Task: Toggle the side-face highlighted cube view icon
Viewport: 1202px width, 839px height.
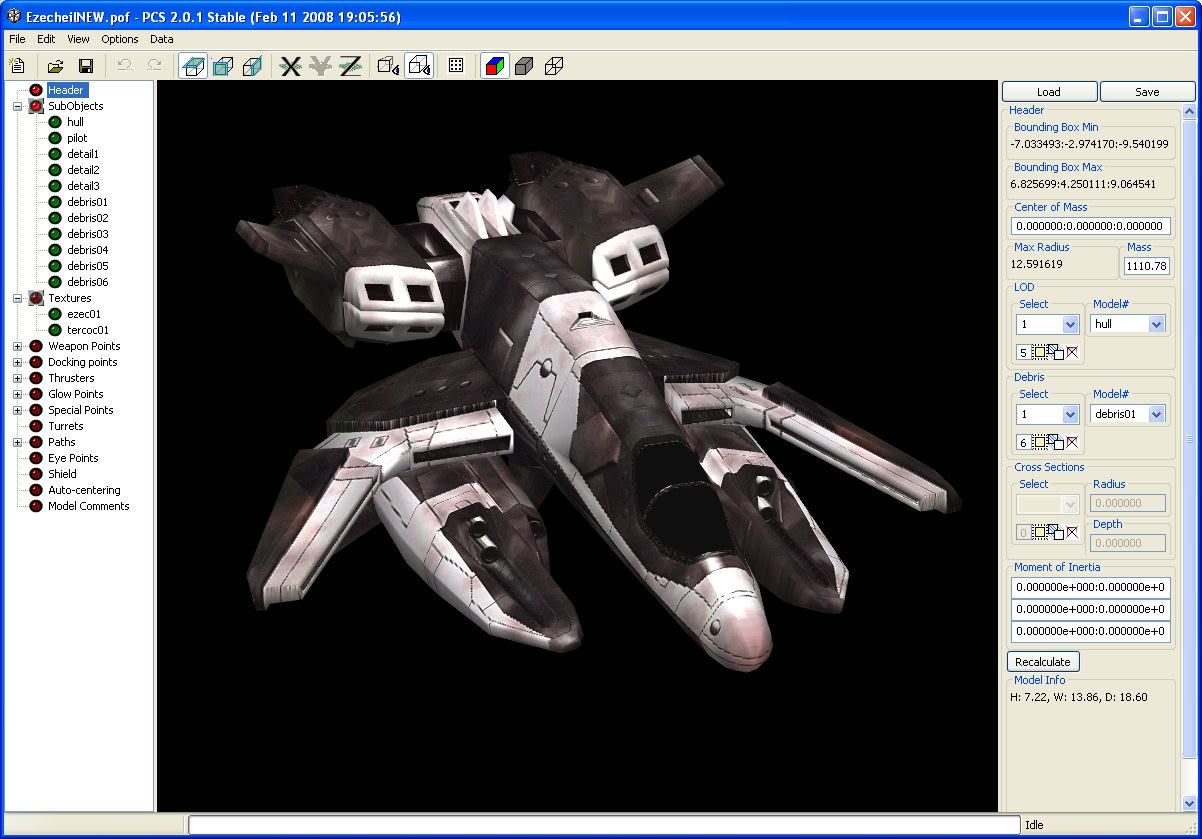Action: pyautogui.click(x=253, y=66)
